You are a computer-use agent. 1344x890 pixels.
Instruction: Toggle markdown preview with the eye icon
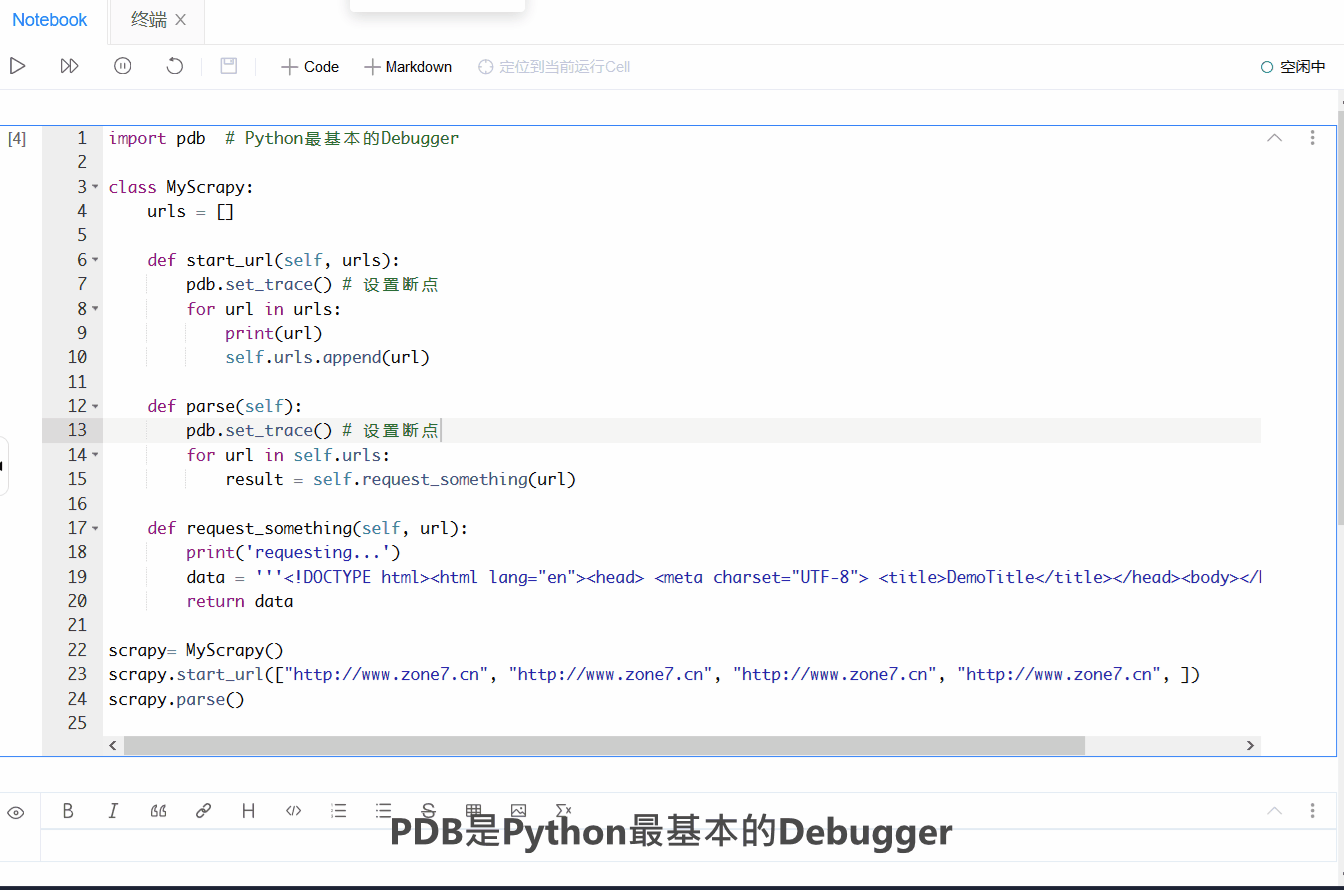[16, 811]
